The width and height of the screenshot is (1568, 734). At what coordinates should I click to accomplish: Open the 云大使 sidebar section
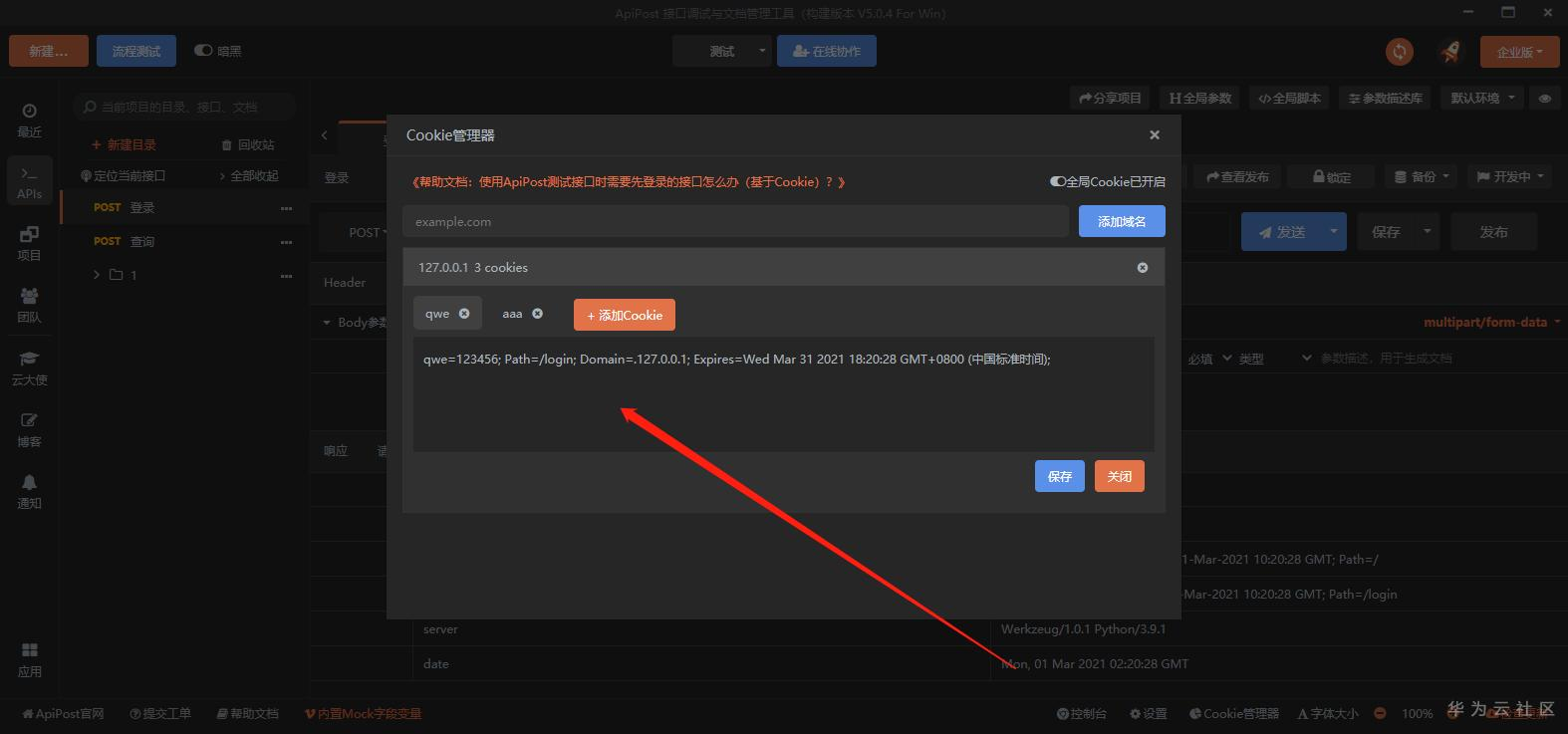pyautogui.click(x=29, y=367)
